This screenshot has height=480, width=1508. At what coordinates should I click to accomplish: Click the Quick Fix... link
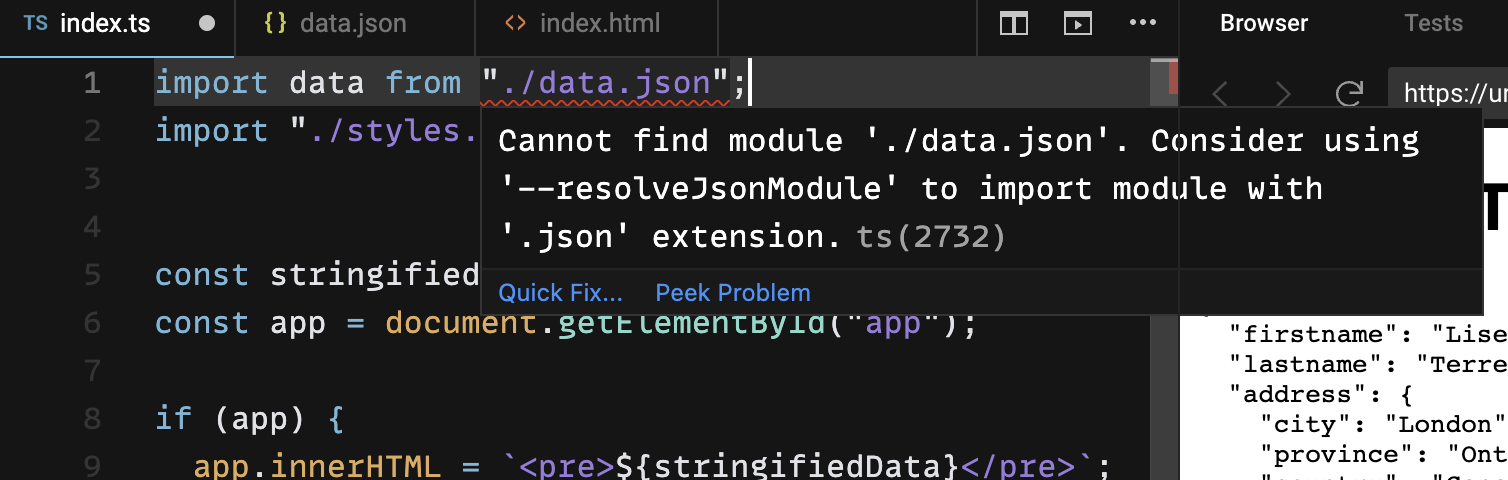click(x=560, y=293)
